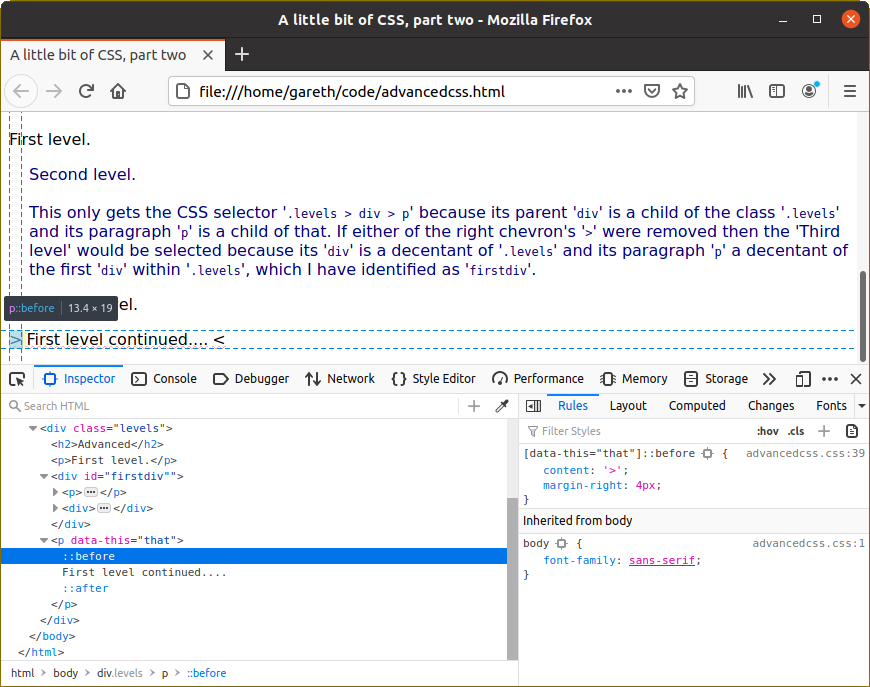Toggle pseudo-class :hov panel
Image resolution: width=870 pixels, height=687 pixels.
pos(768,431)
